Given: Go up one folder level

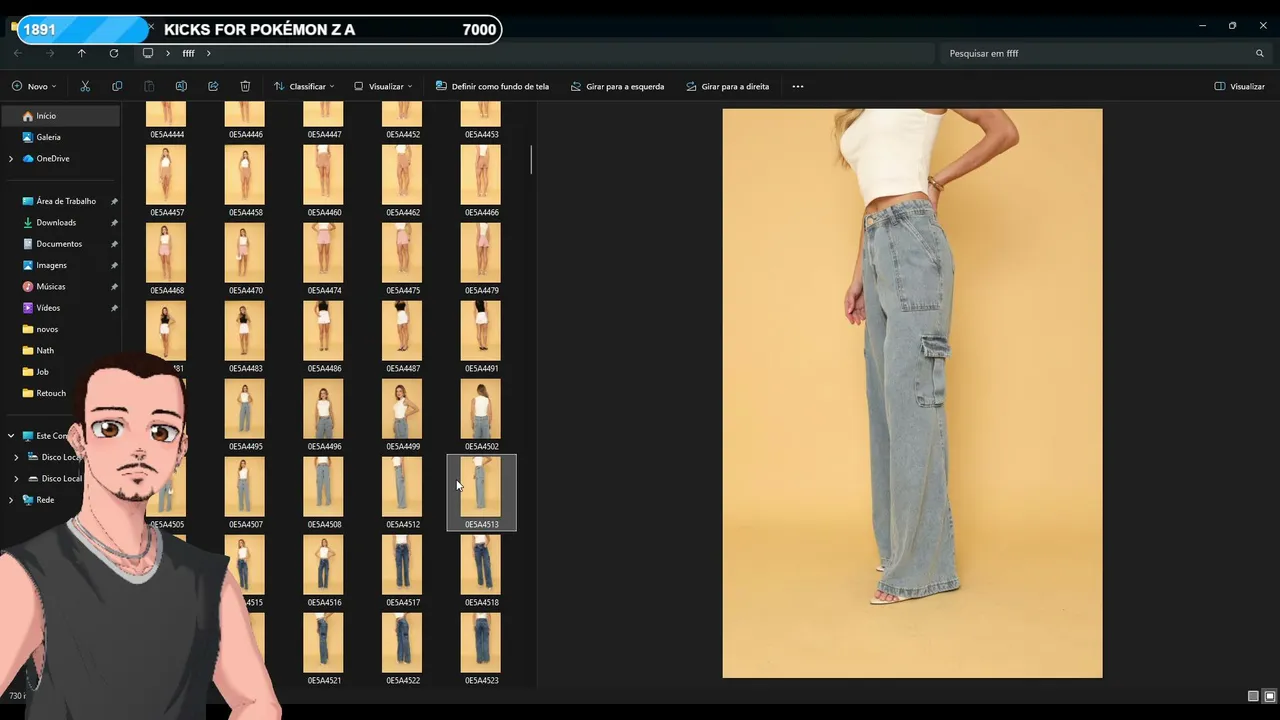Looking at the screenshot, I should coord(82,53).
